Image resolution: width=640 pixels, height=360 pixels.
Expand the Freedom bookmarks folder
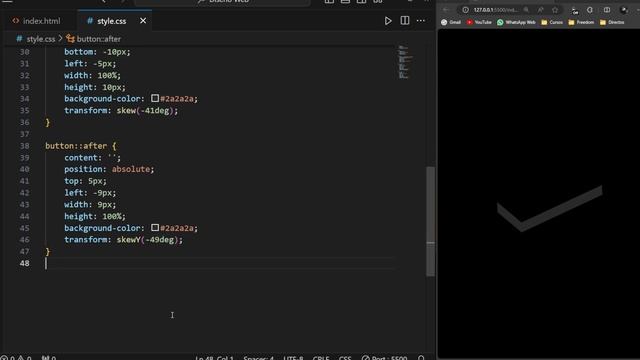point(581,22)
